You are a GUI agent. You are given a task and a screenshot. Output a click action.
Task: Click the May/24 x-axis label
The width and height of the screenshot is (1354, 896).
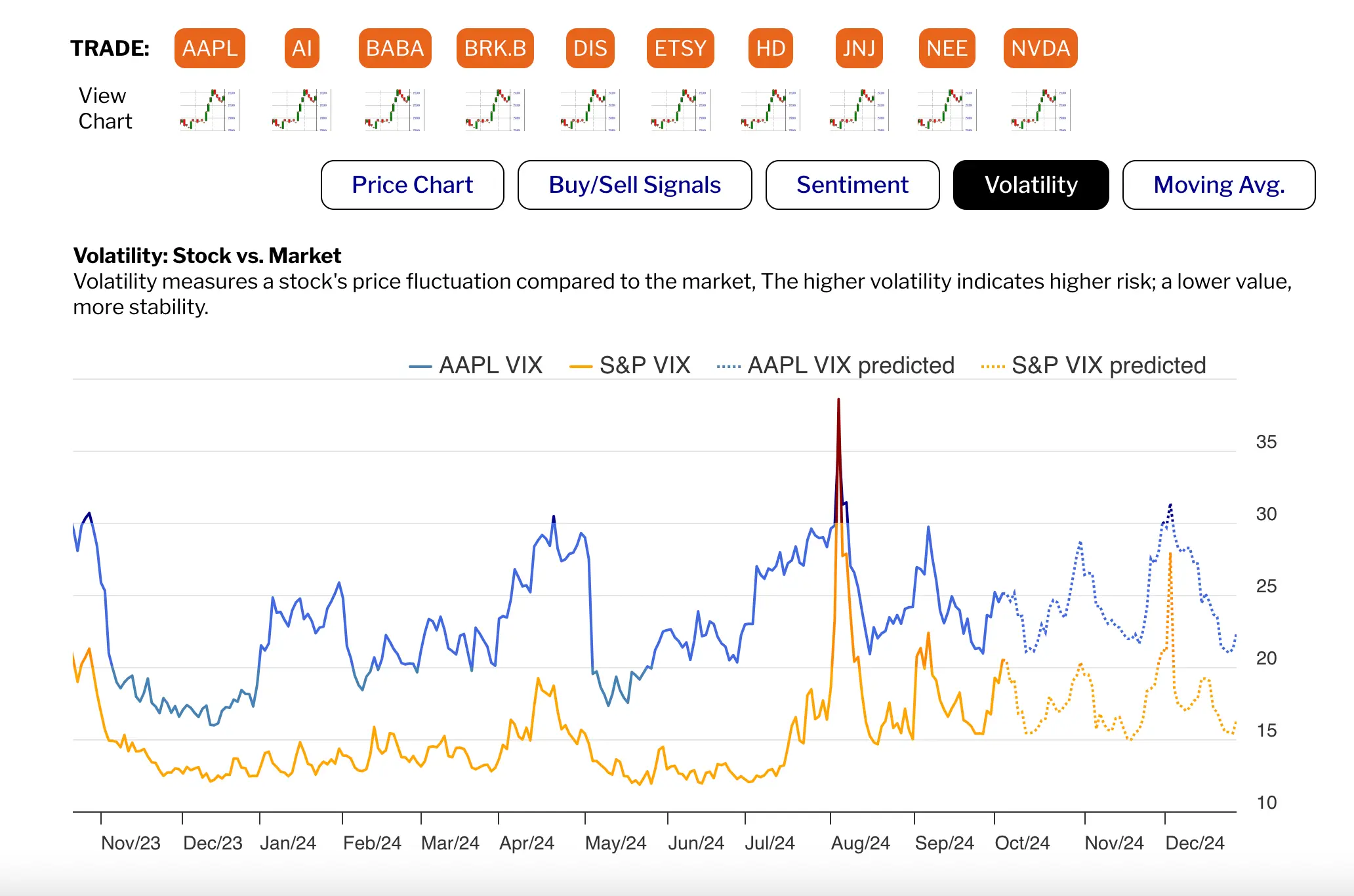pyautogui.click(x=615, y=843)
